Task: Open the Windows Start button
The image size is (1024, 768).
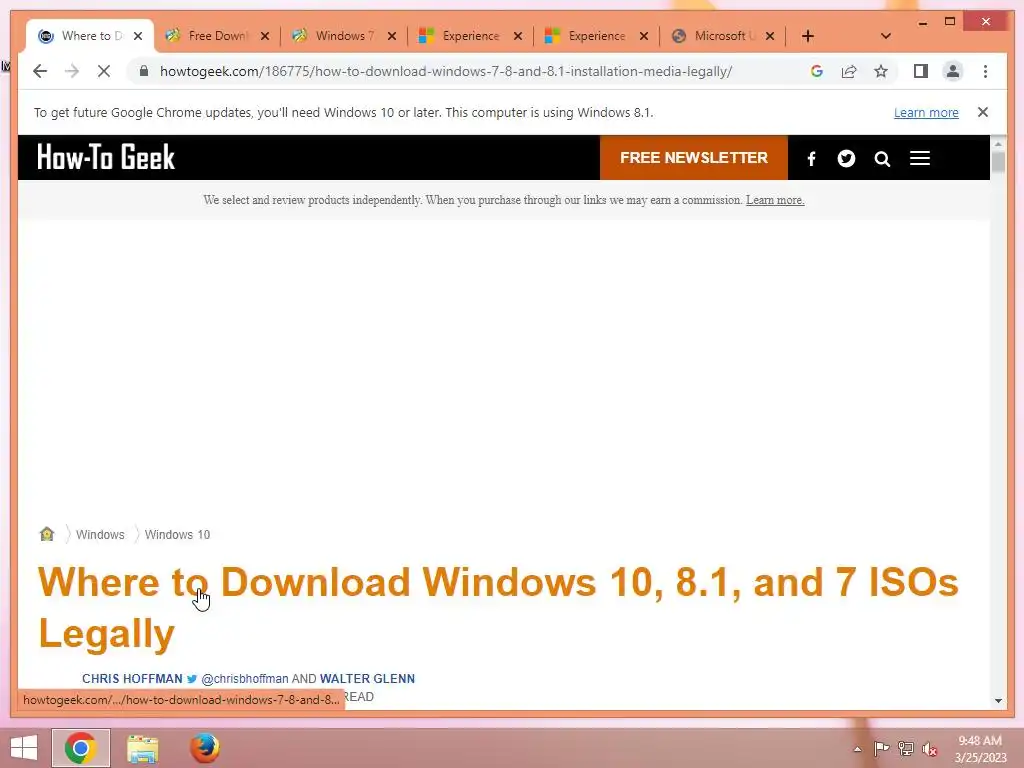Action: (x=24, y=748)
